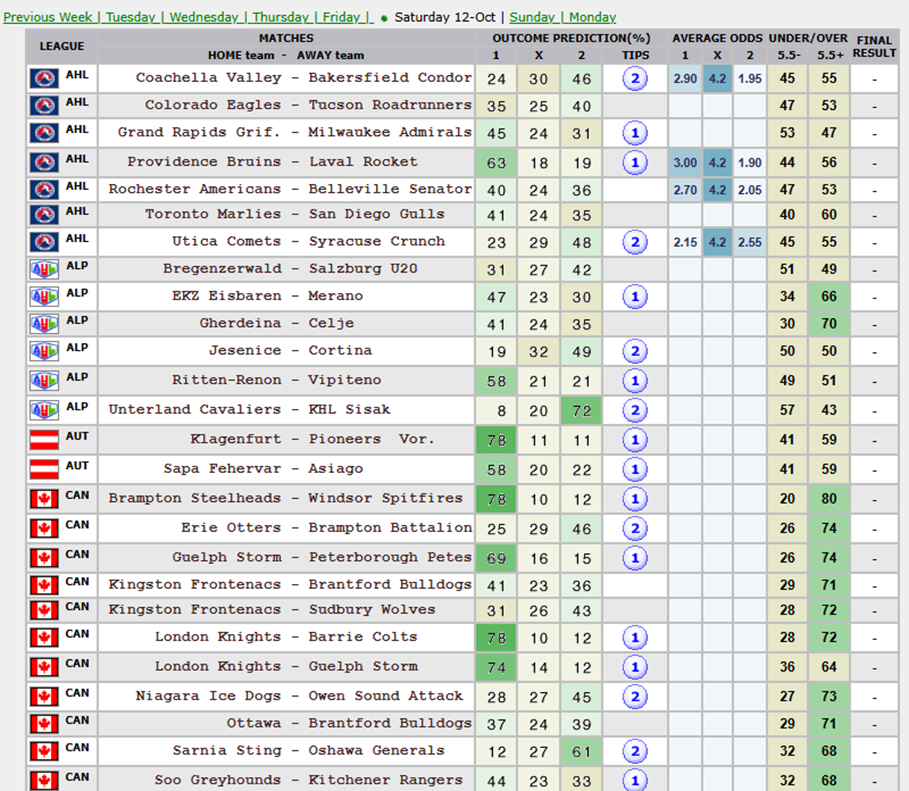Click home odds 3.00 for Providence Bruins
Image resolution: width=909 pixels, height=791 pixels.
[684, 162]
